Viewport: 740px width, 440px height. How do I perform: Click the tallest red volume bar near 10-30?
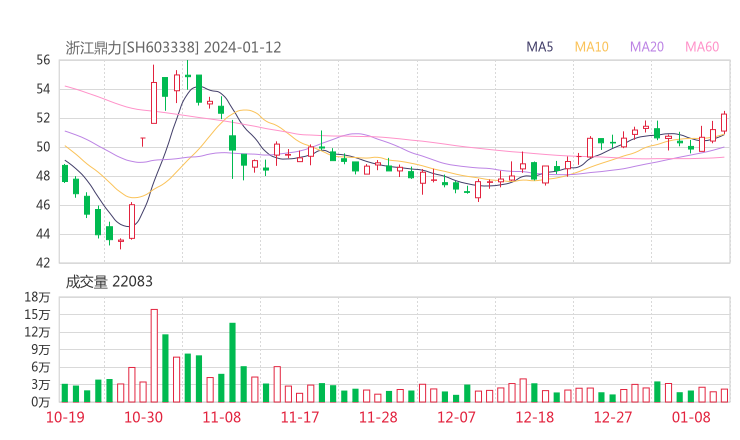pos(154,356)
